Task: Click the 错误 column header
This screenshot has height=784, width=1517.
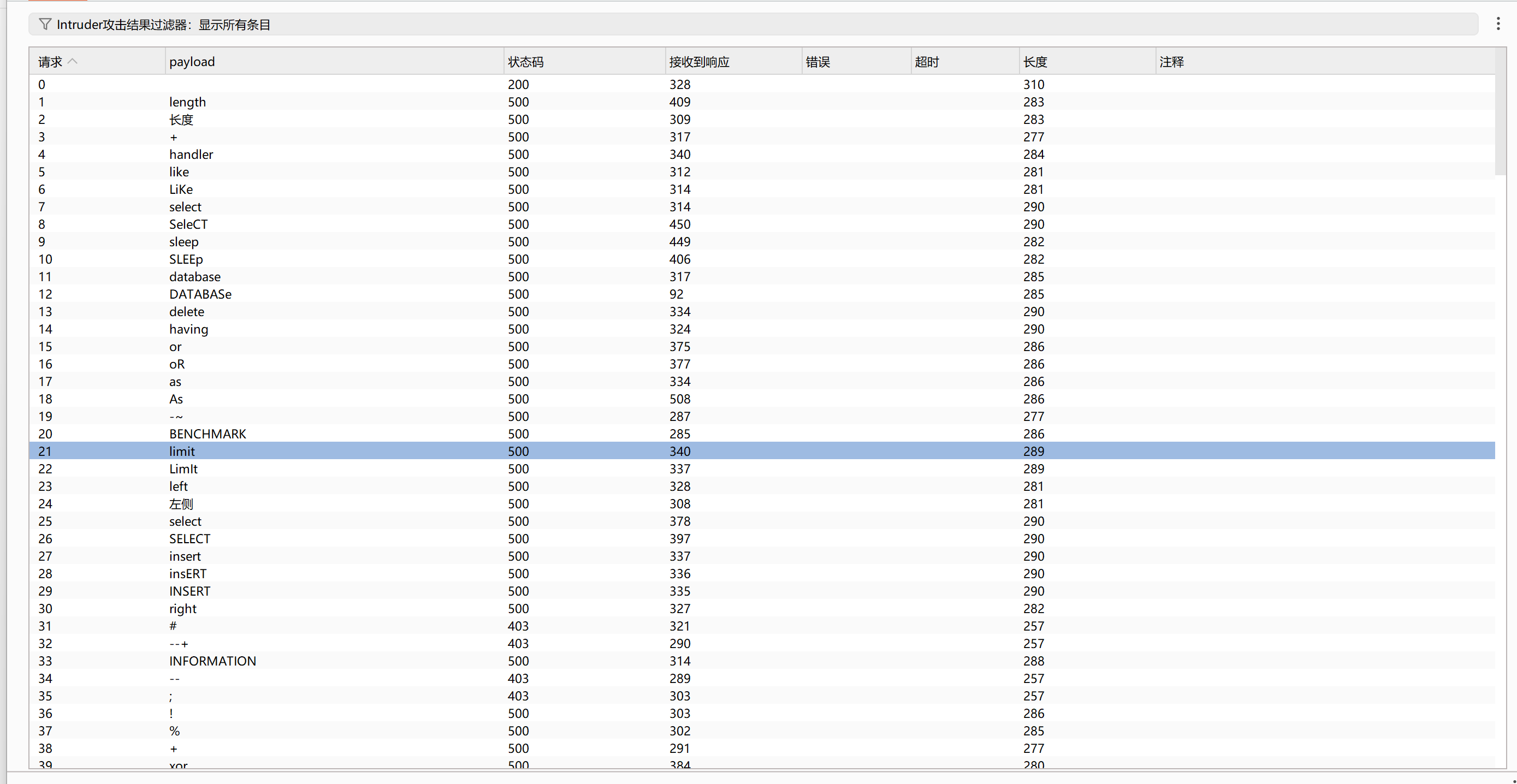Action: click(x=817, y=62)
